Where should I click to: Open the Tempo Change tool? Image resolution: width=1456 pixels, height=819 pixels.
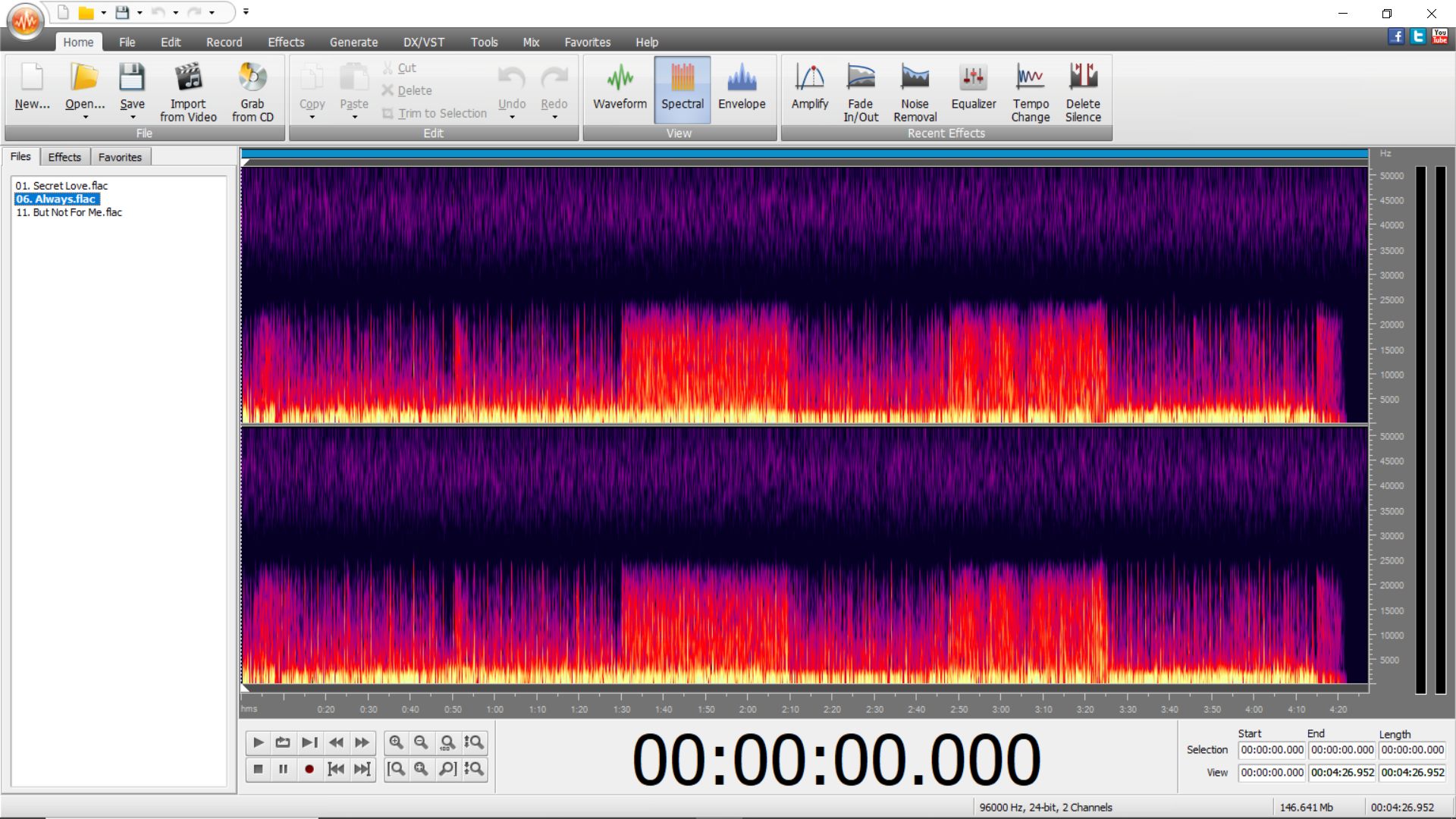pyautogui.click(x=1030, y=89)
